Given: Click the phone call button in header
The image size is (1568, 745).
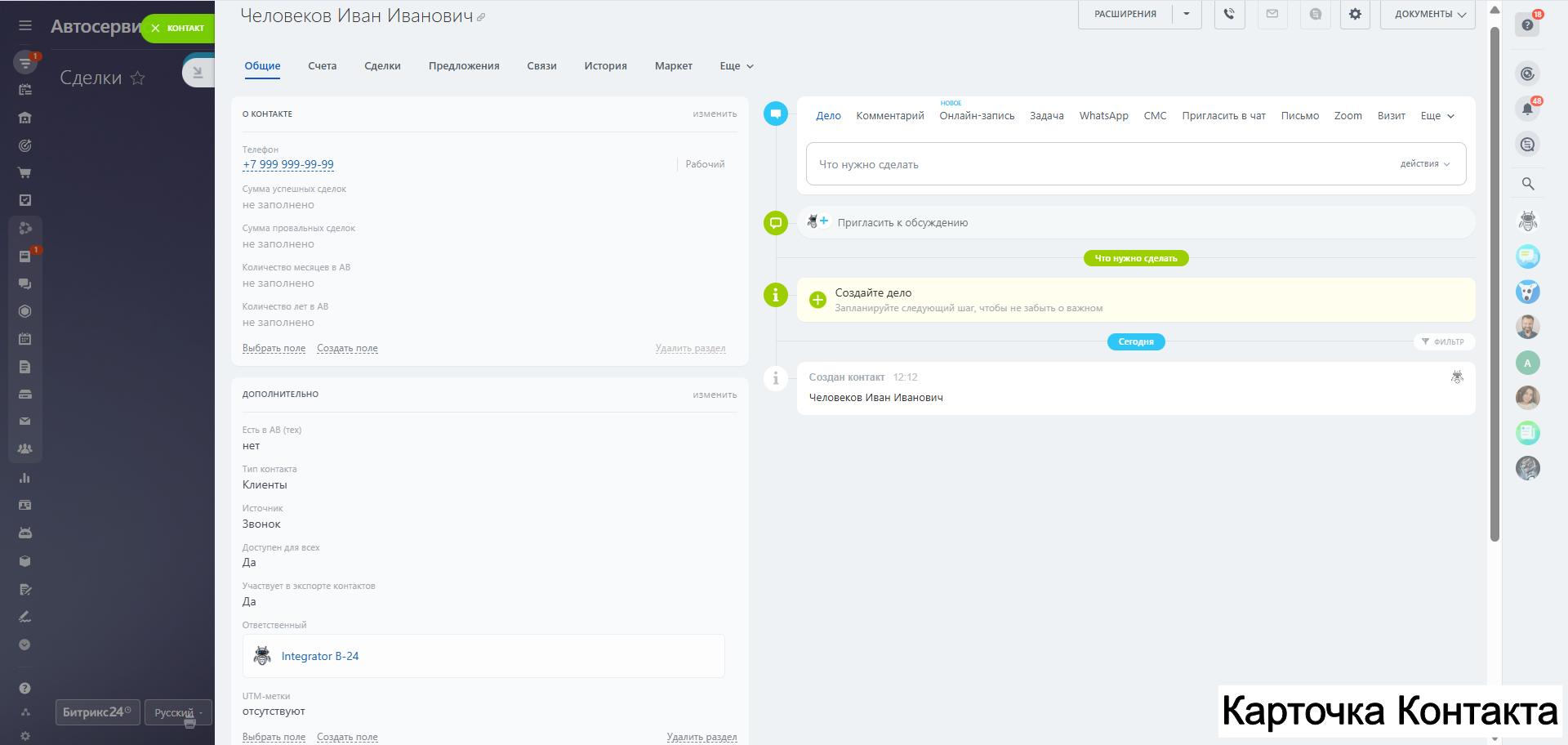Looking at the screenshot, I should (1229, 14).
